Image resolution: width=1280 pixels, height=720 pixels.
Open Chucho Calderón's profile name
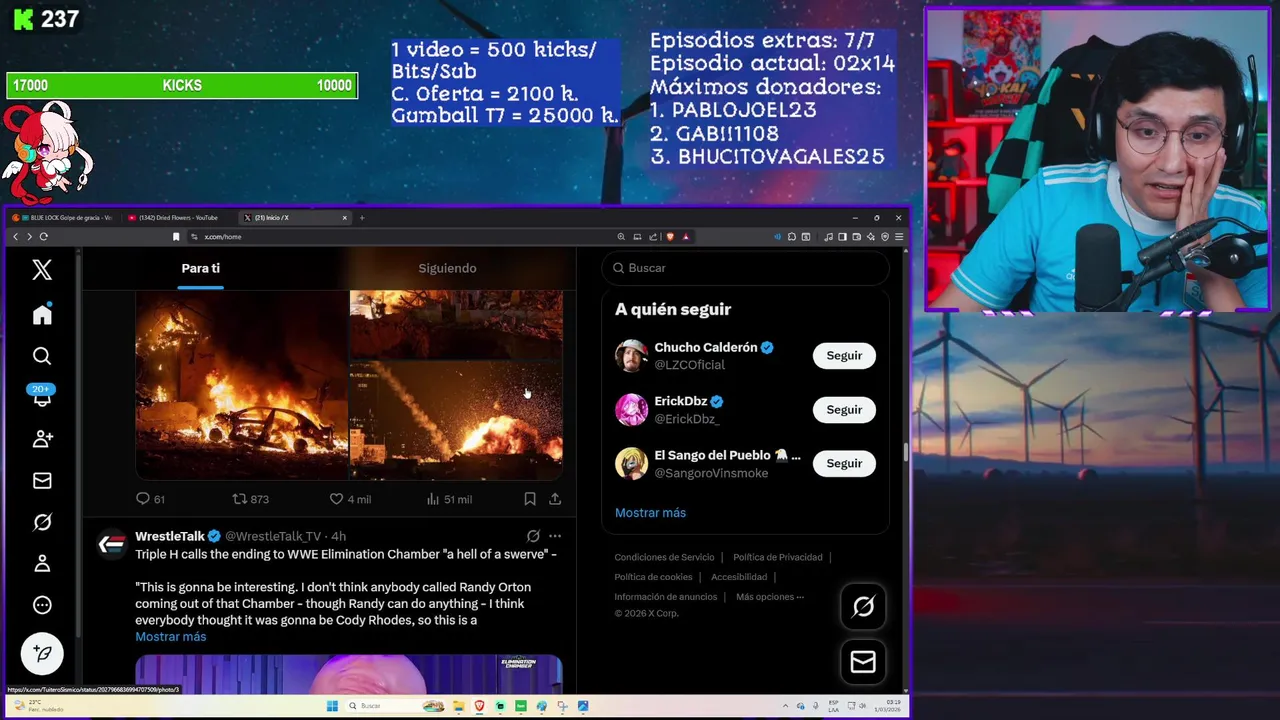tap(706, 348)
